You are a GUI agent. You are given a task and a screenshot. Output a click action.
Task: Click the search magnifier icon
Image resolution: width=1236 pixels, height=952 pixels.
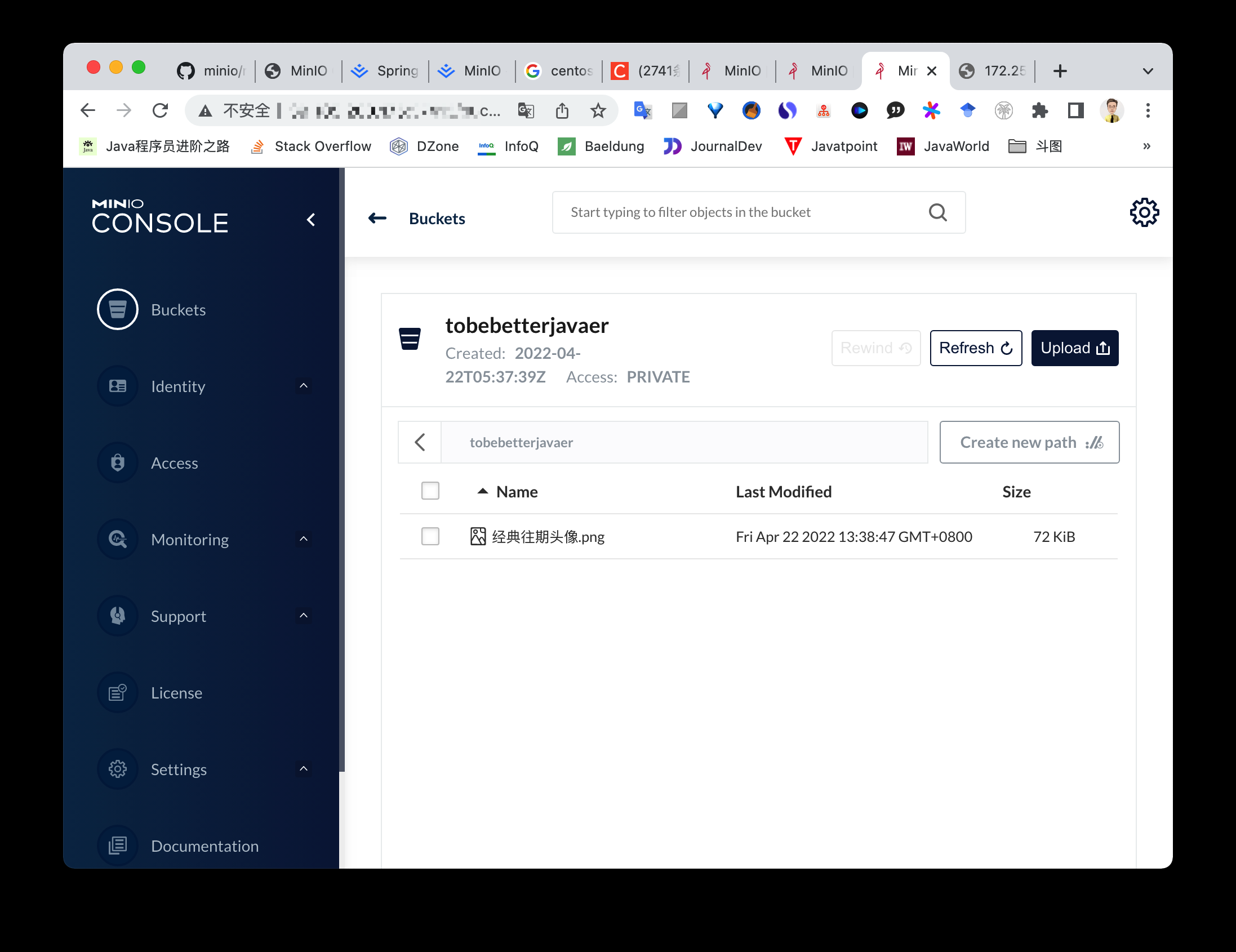coord(937,212)
